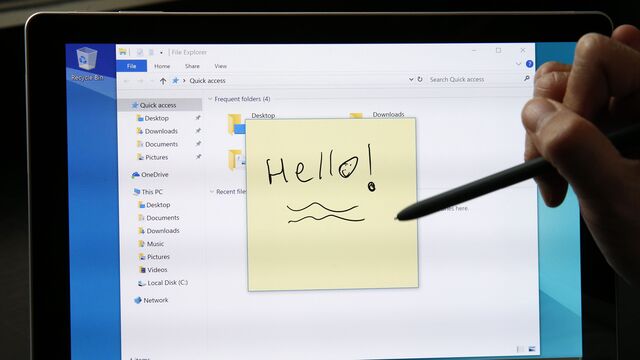Click Quick access text in the address bar
Image resolution: width=640 pixels, height=360 pixels.
coord(207,81)
